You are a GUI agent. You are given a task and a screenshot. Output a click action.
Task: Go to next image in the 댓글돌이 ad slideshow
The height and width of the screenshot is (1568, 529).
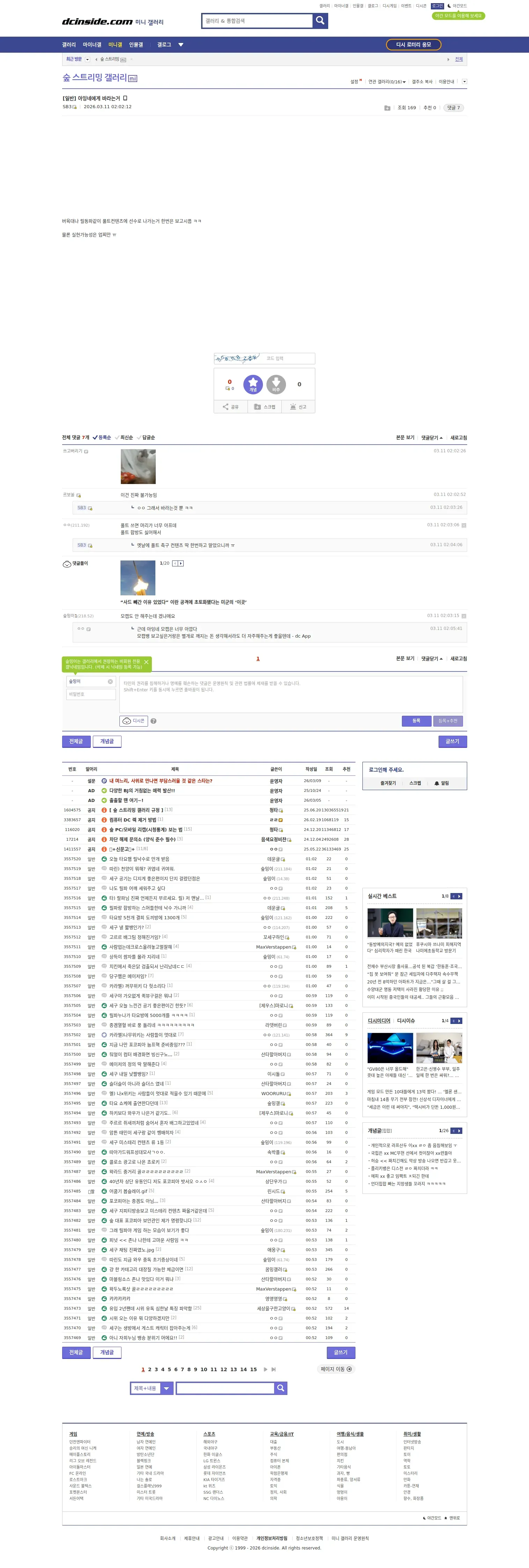coord(181,564)
